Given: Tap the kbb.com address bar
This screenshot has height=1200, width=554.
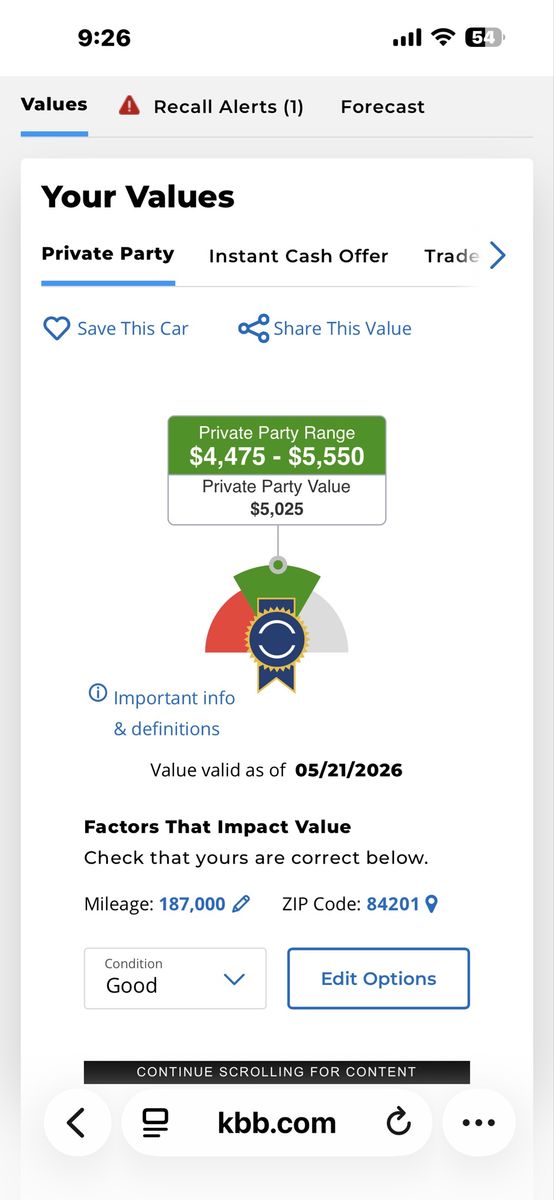Looking at the screenshot, I should point(277,1123).
